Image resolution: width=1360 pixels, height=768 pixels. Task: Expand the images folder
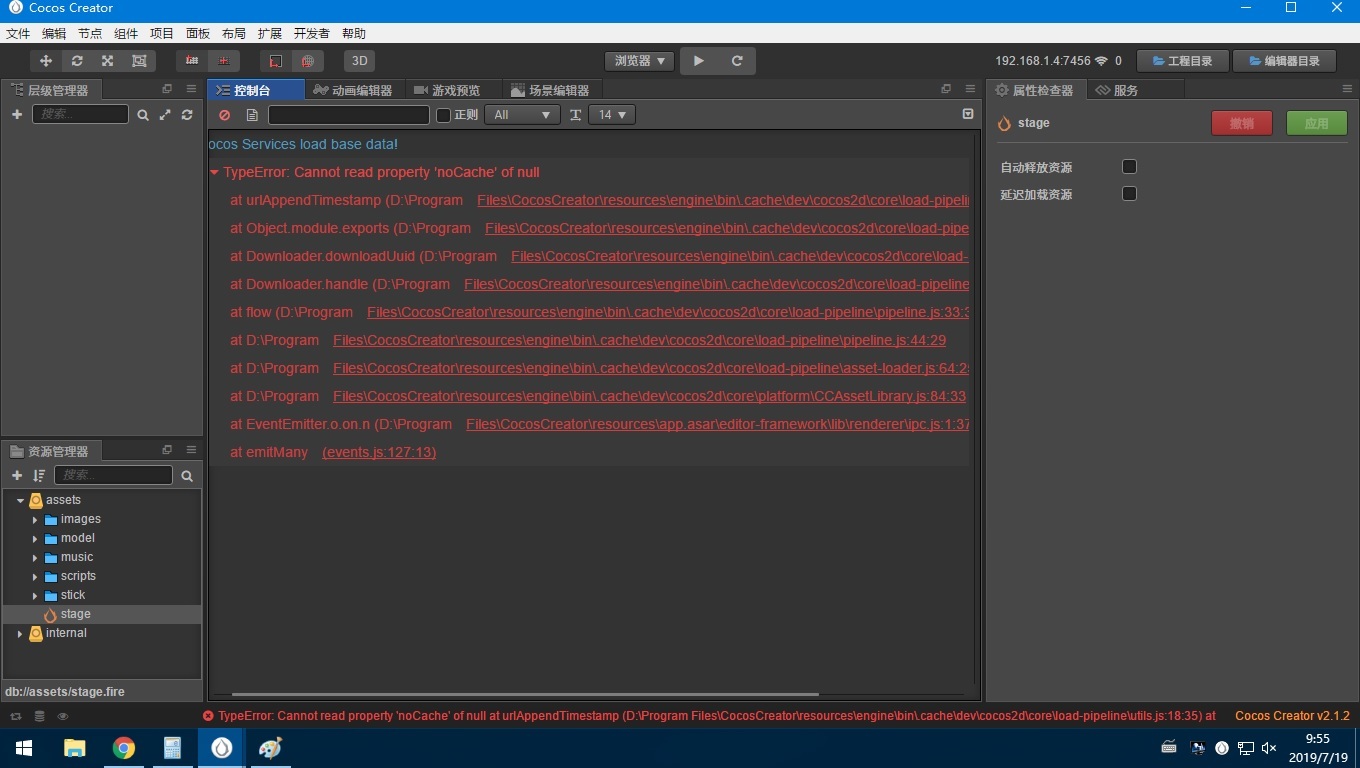click(35, 520)
